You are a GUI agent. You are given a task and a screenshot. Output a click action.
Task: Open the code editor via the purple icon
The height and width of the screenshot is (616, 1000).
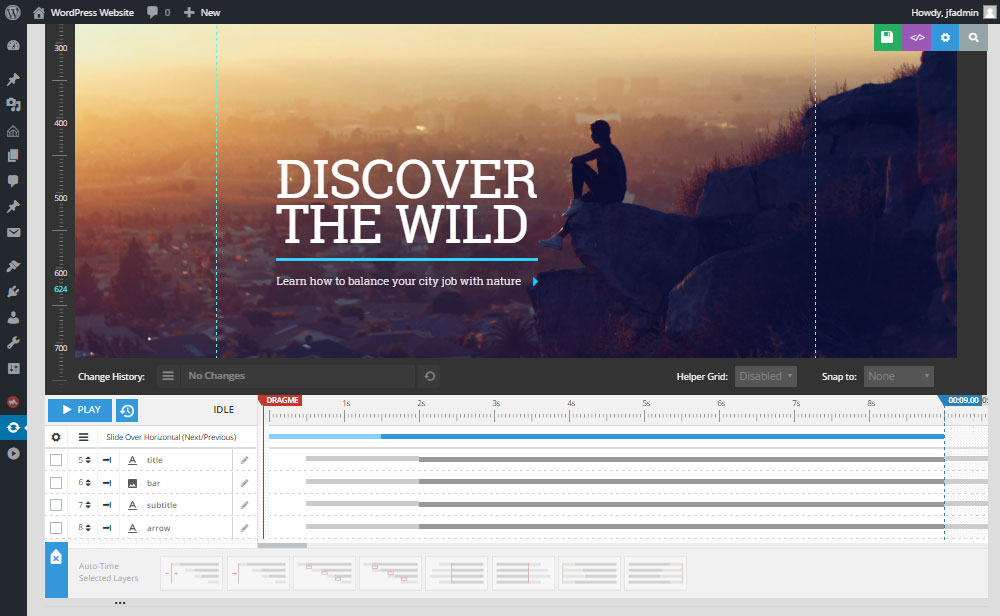(x=916, y=37)
